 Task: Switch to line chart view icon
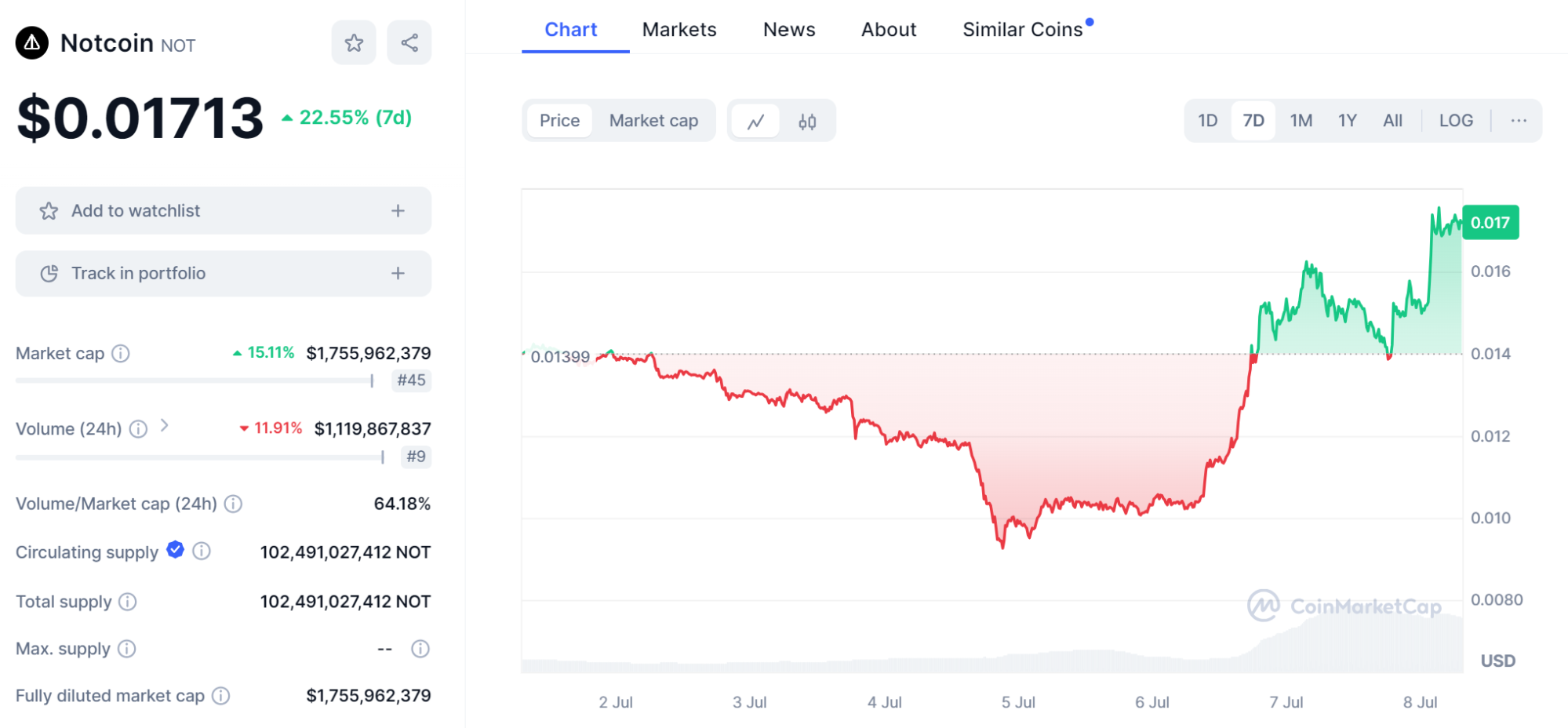coord(755,122)
